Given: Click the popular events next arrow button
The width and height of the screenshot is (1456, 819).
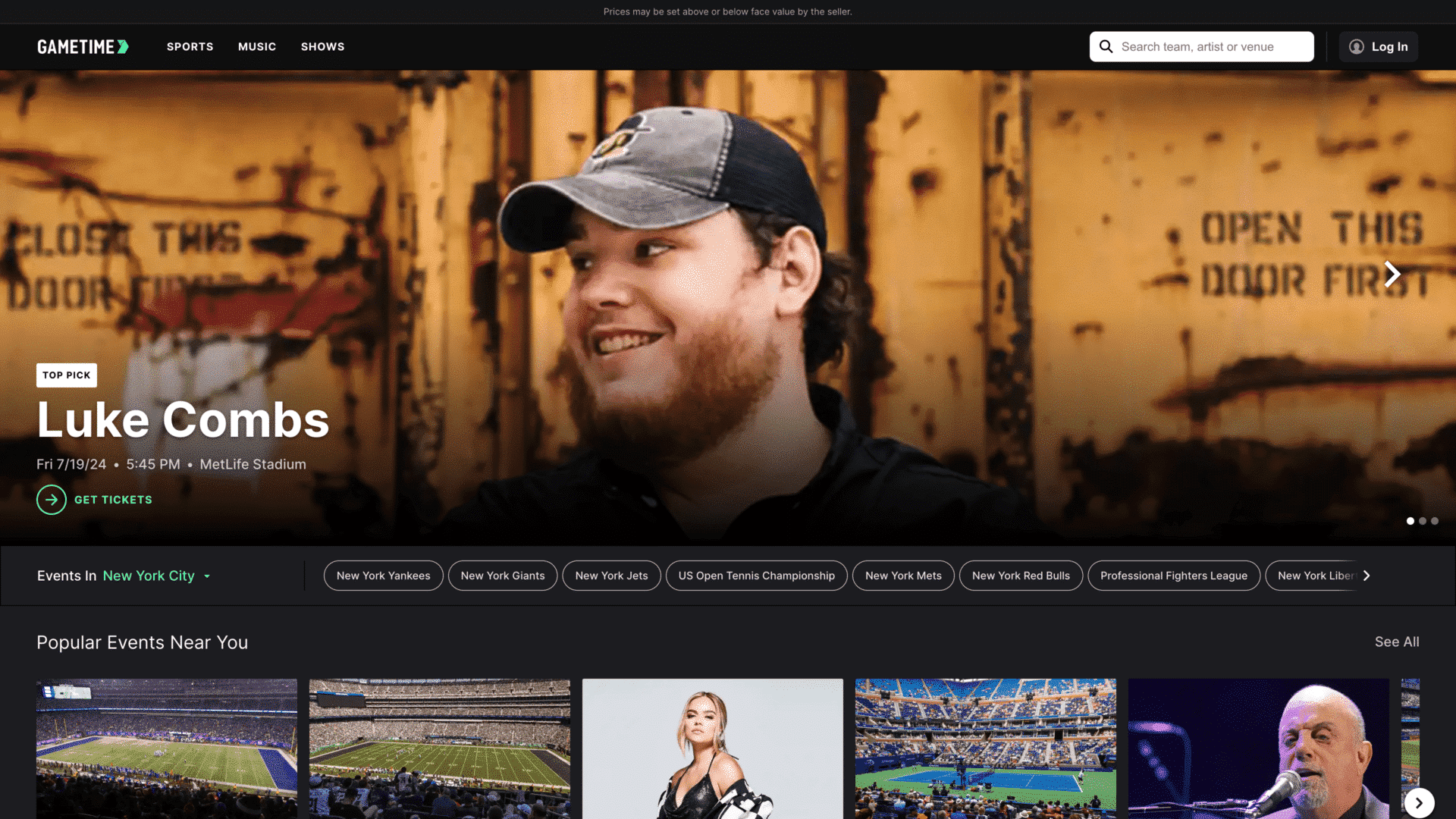Looking at the screenshot, I should pos(1419,802).
